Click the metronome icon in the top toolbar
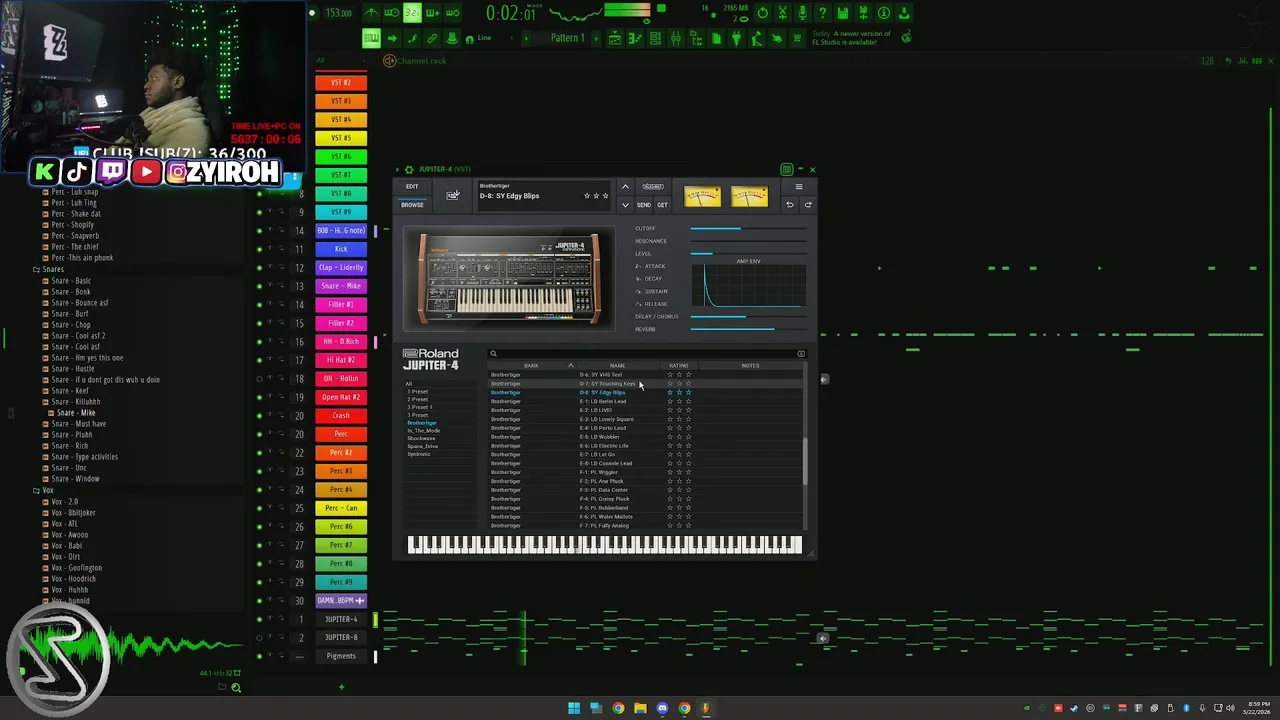This screenshot has height=720, width=1280. coord(372,13)
